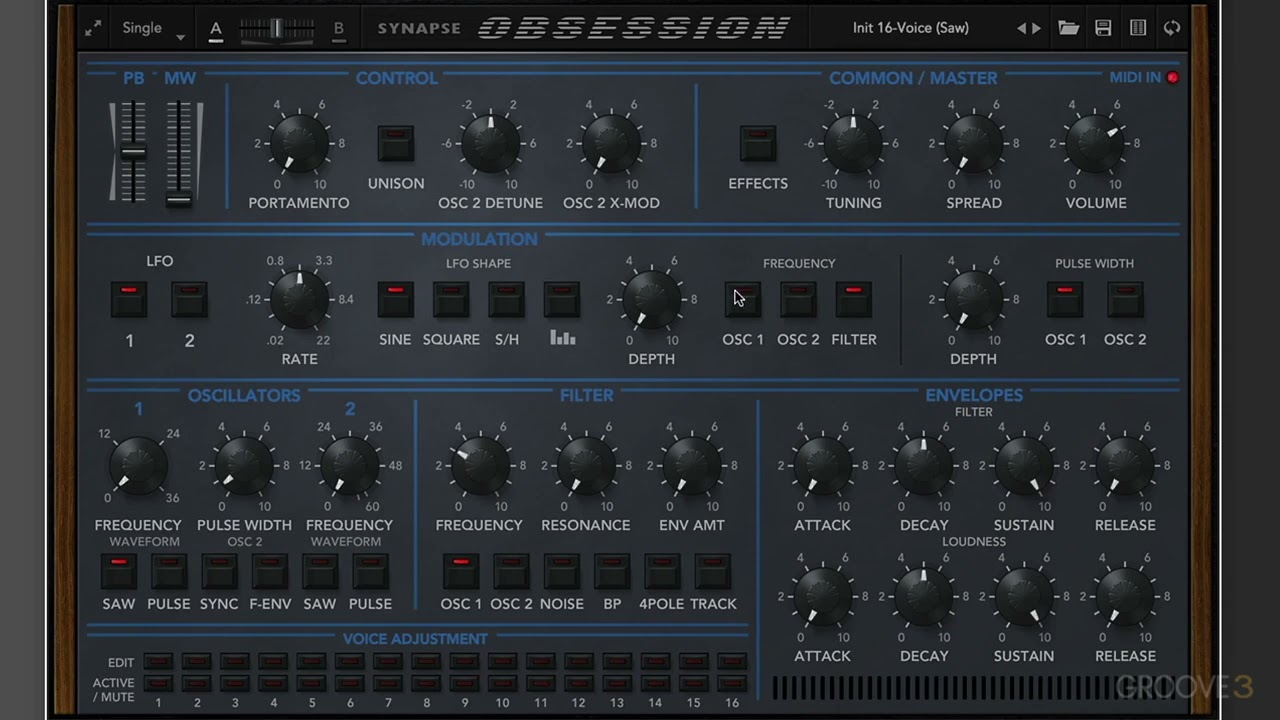Viewport: 1280px width, 720px height.
Task: Click the refresh/reload circular arrow icon
Action: click(1172, 28)
